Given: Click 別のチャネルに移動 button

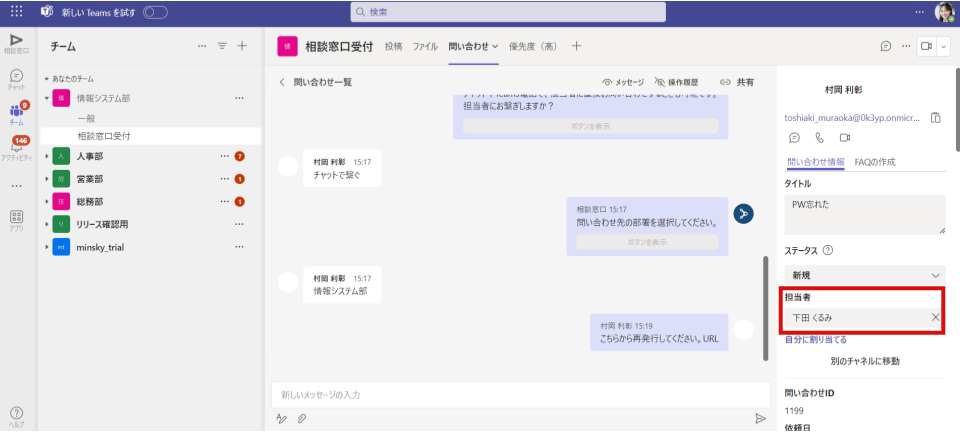Looking at the screenshot, I should pyautogui.click(x=865, y=361).
